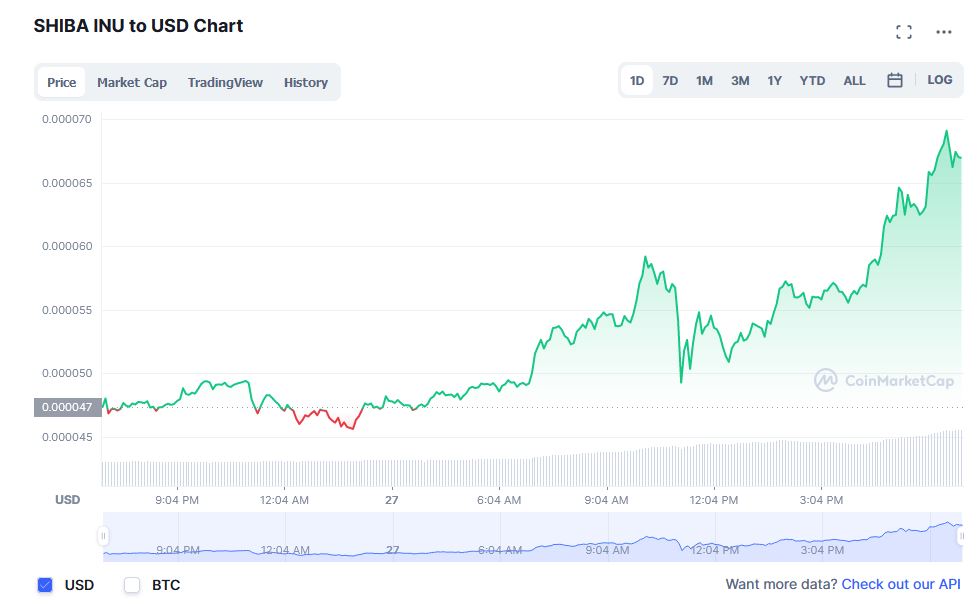Select the 1Y time range
The height and width of the screenshot is (604, 979).
[x=774, y=80]
